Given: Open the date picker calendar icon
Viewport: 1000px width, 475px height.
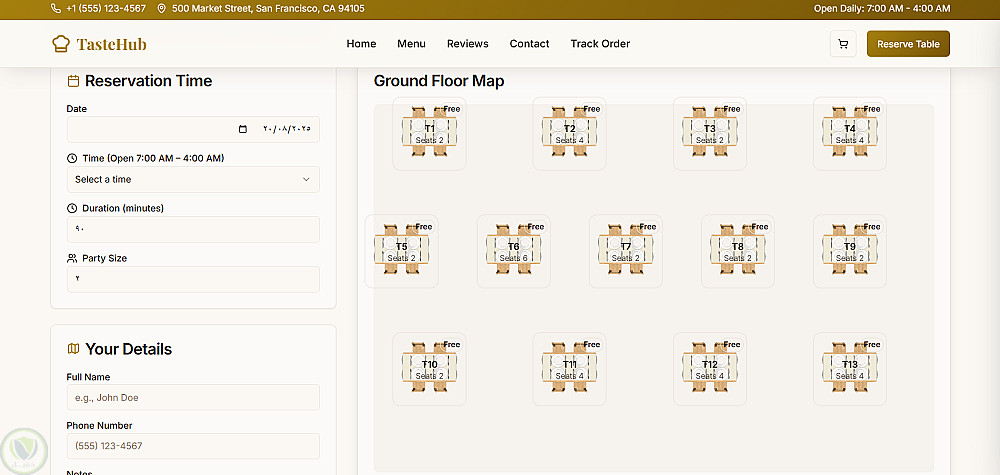Looking at the screenshot, I should [x=242, y=129].
